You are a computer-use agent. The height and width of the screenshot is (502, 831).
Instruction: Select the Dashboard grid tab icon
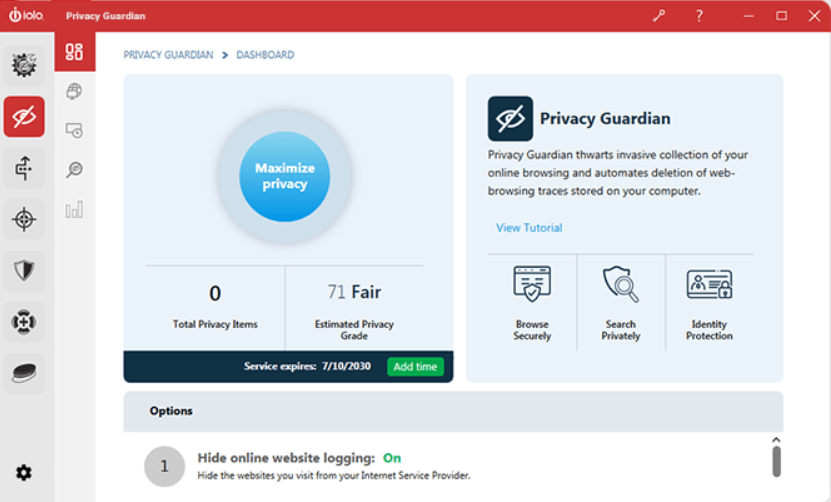click(x=75, y=51)
